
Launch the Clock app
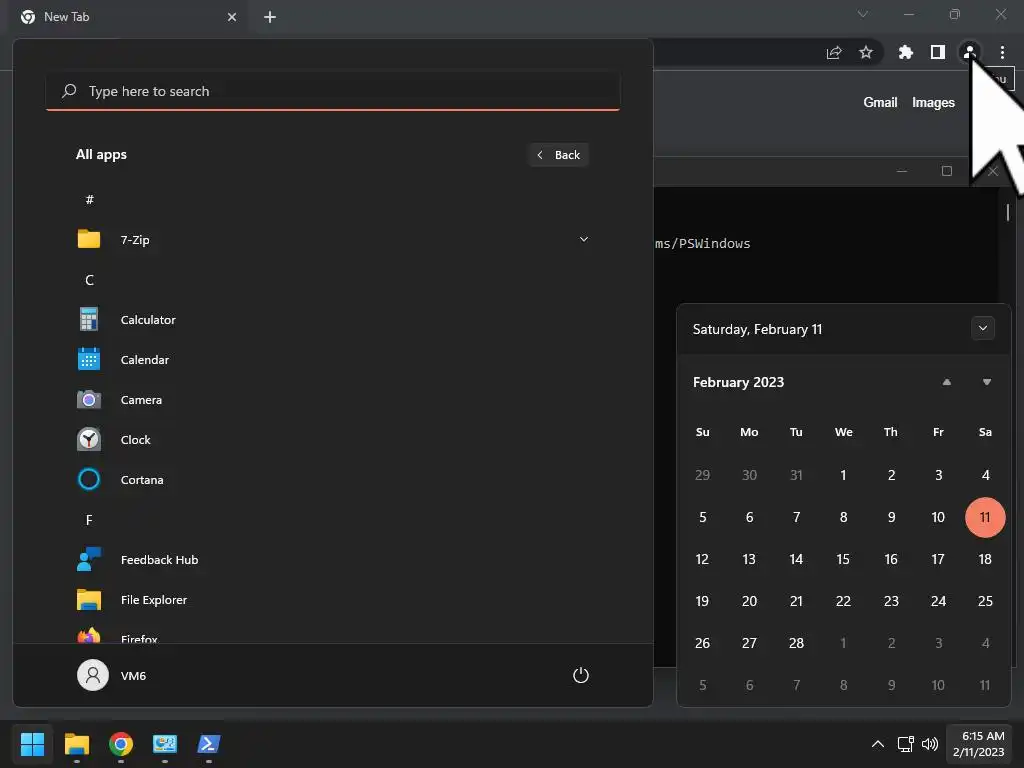click(332, 440)
